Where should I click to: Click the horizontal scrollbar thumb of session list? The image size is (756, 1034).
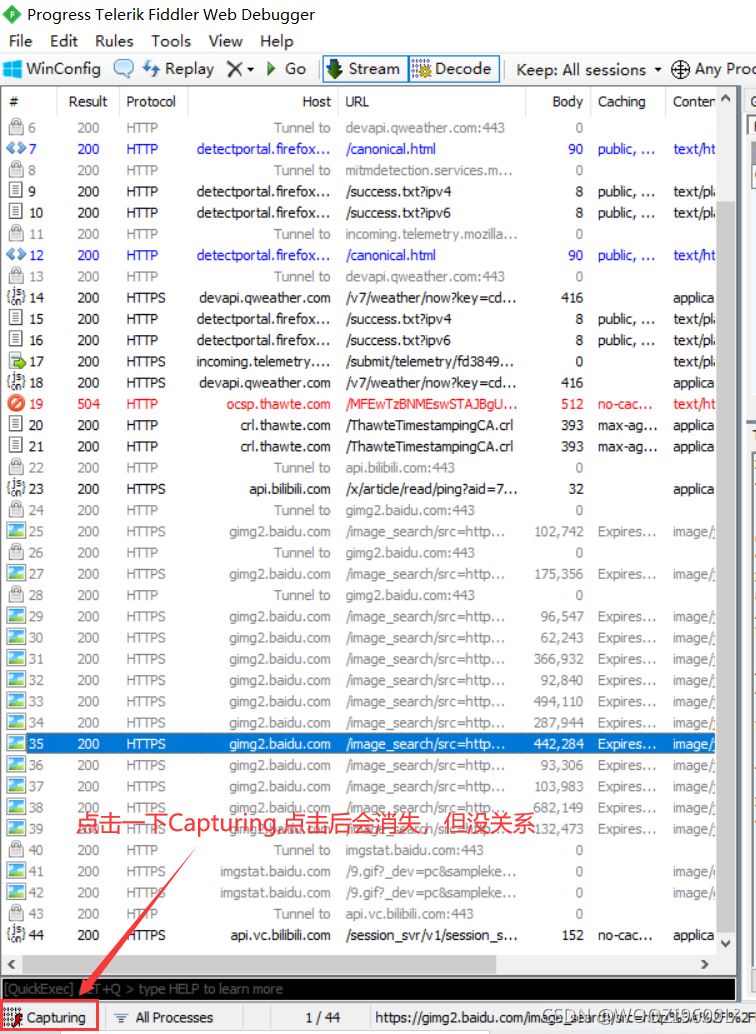[259, 963]
